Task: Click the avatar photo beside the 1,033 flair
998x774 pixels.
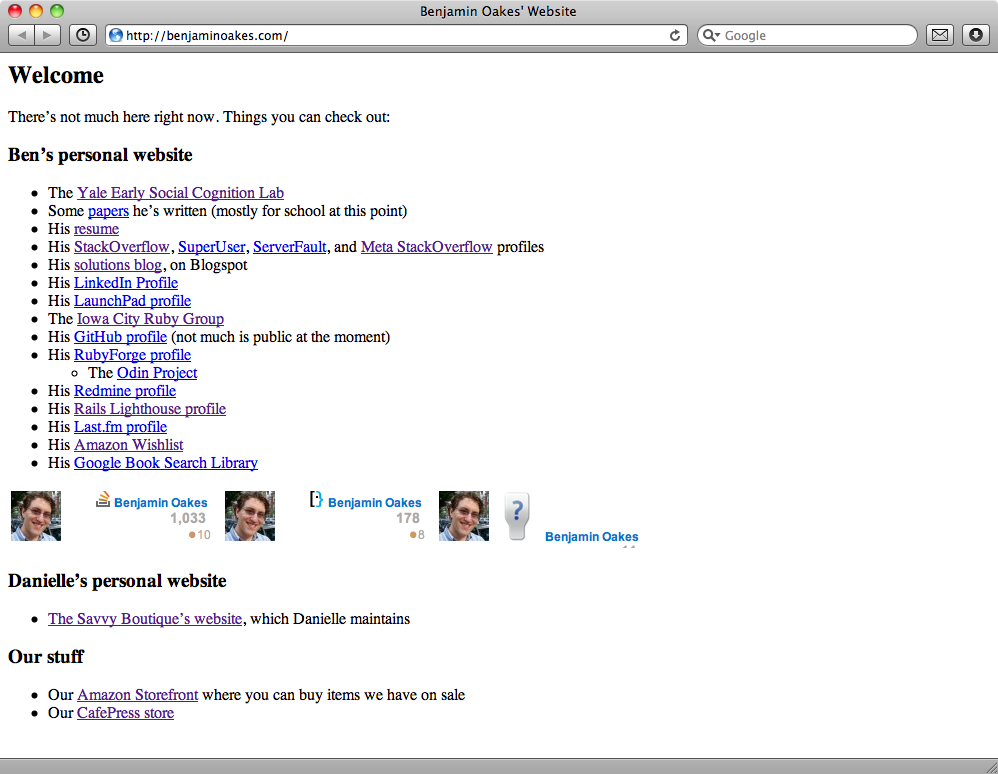Action: [36, 516]
